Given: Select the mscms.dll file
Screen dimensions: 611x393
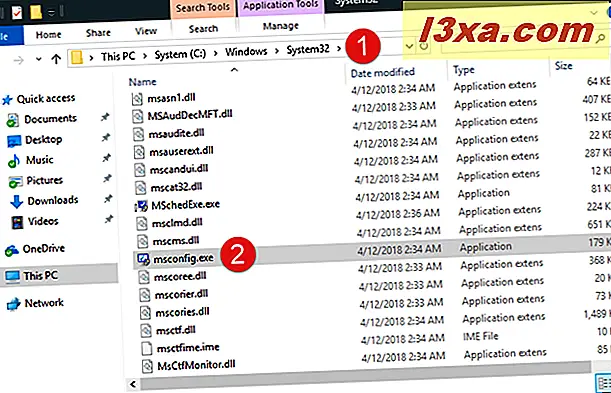Looking at the screenshot, I should 176,241.
